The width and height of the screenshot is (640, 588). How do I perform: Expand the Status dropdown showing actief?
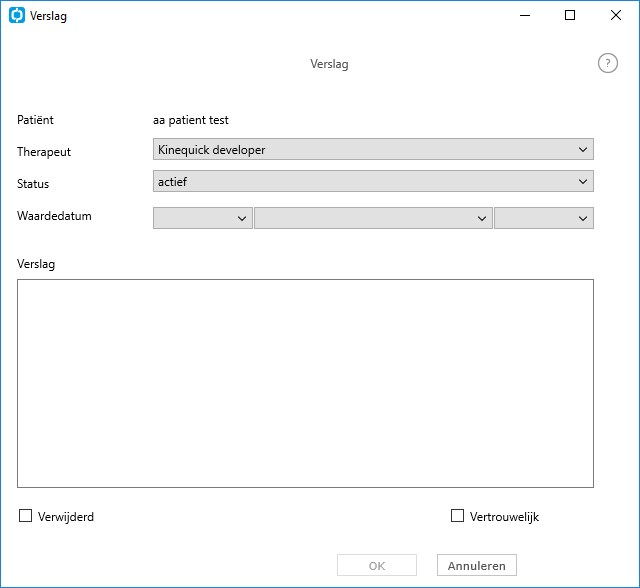[373, 181]
